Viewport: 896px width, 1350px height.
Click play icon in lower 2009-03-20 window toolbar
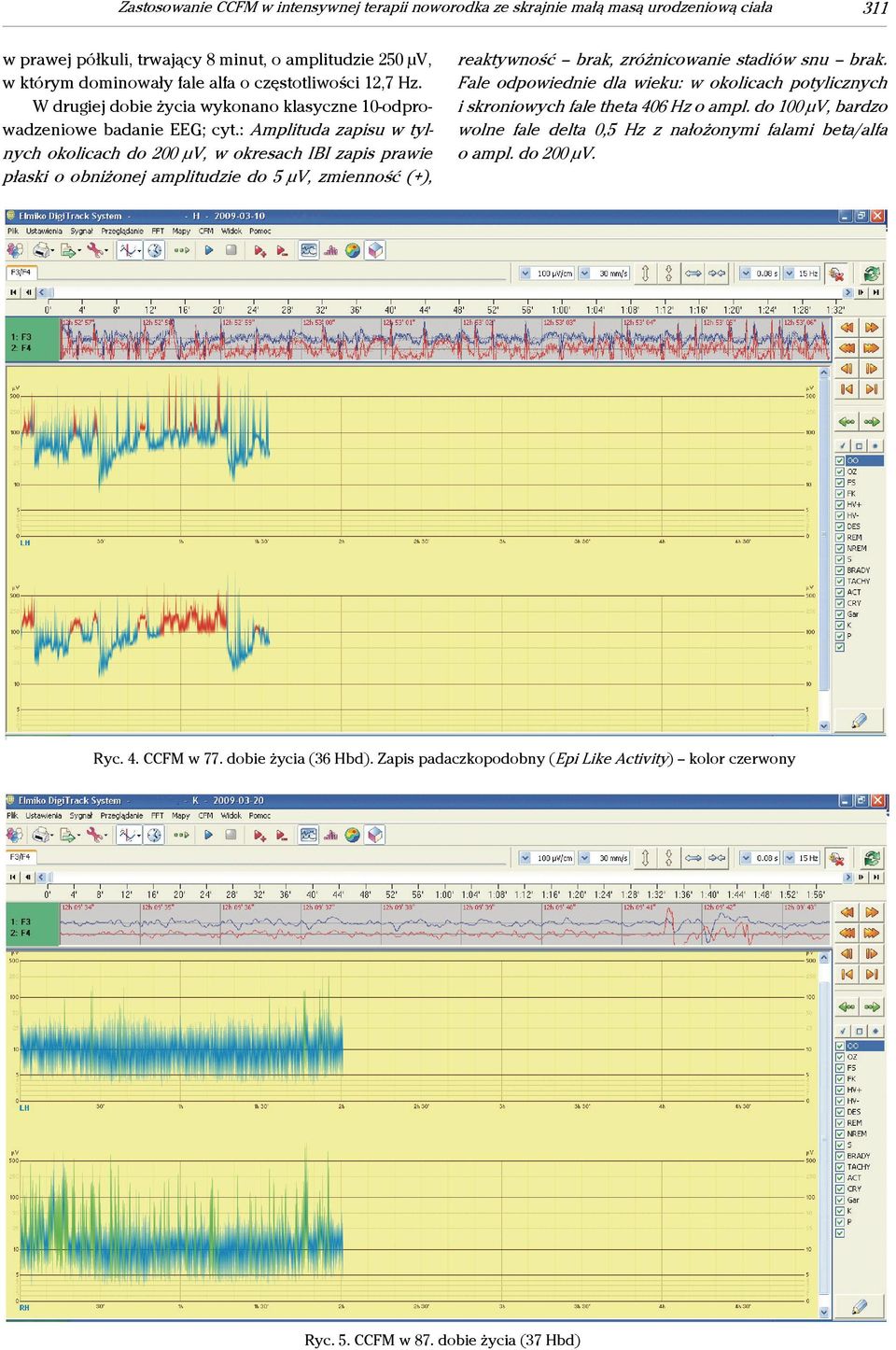pyautogui.click(x=209, y=835)
